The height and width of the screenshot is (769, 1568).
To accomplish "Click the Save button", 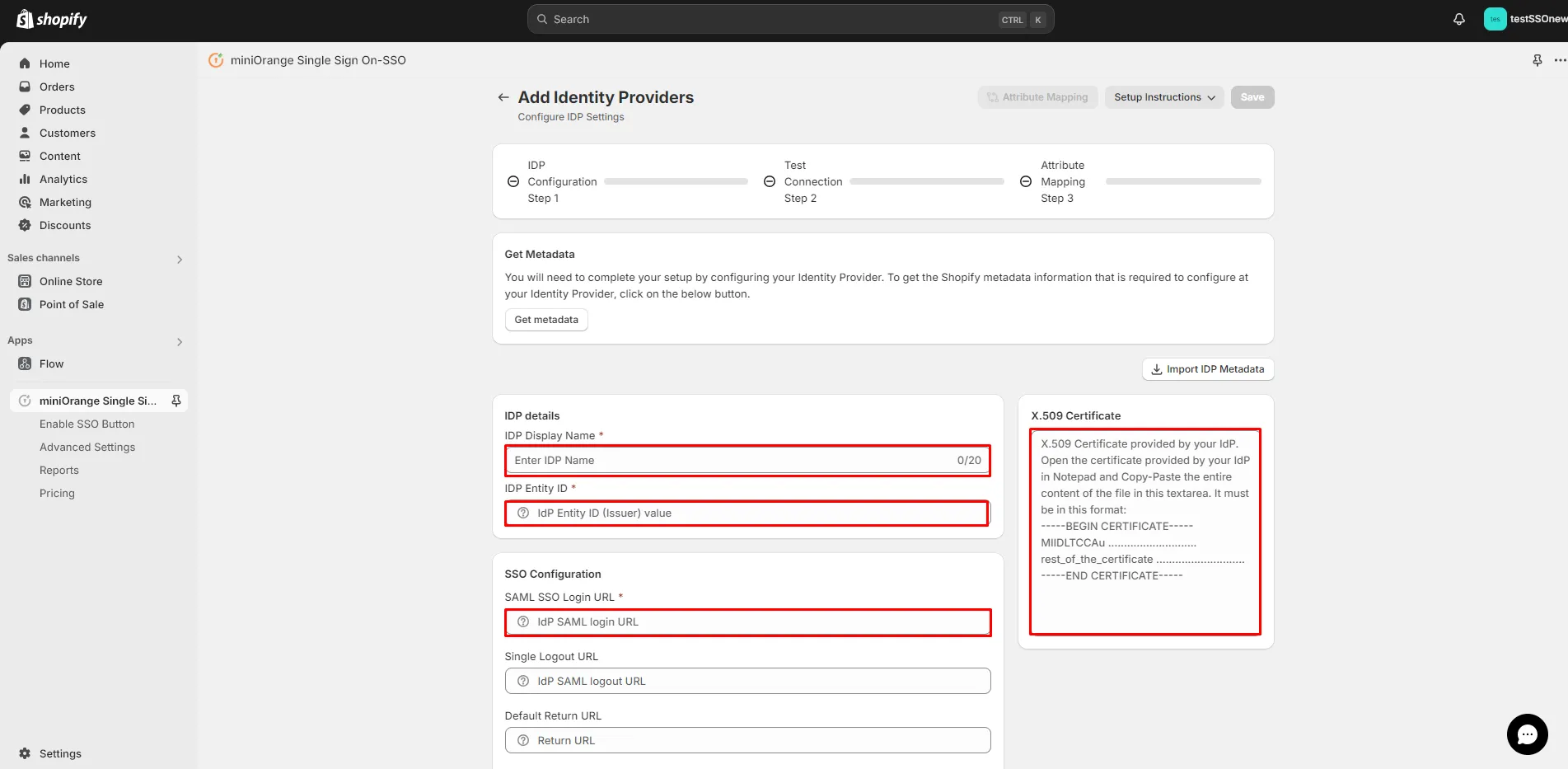I will click(1252, 97).
